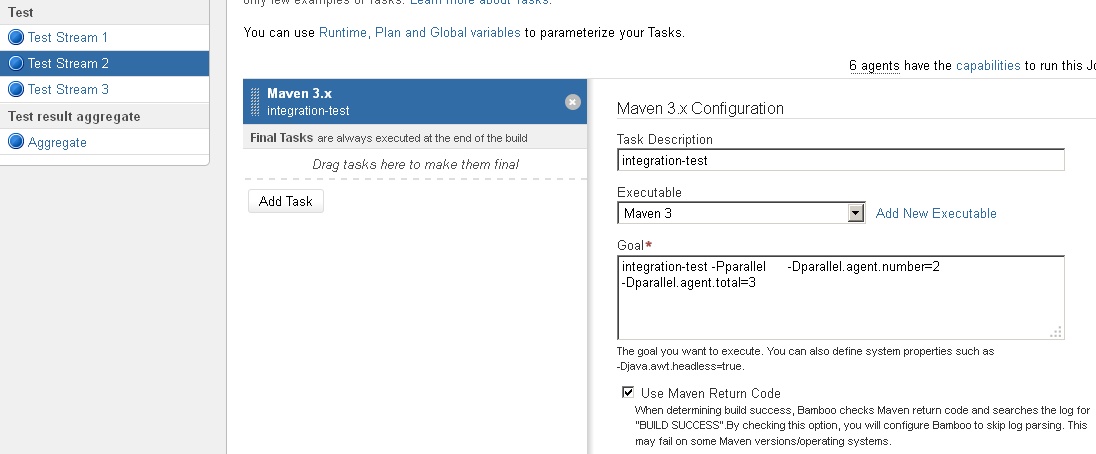Open the capabilities link
The width and height of the screenshot is (1096, 454).
988,65
